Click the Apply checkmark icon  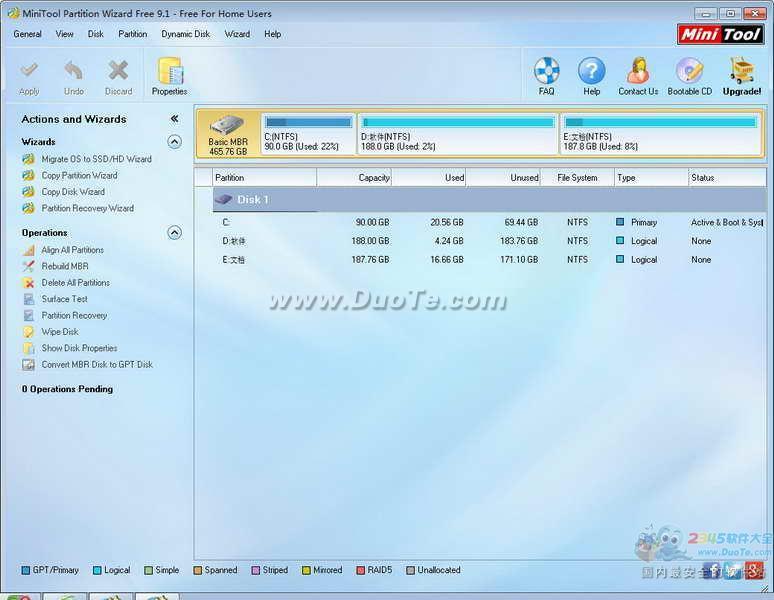click(29, 71)
